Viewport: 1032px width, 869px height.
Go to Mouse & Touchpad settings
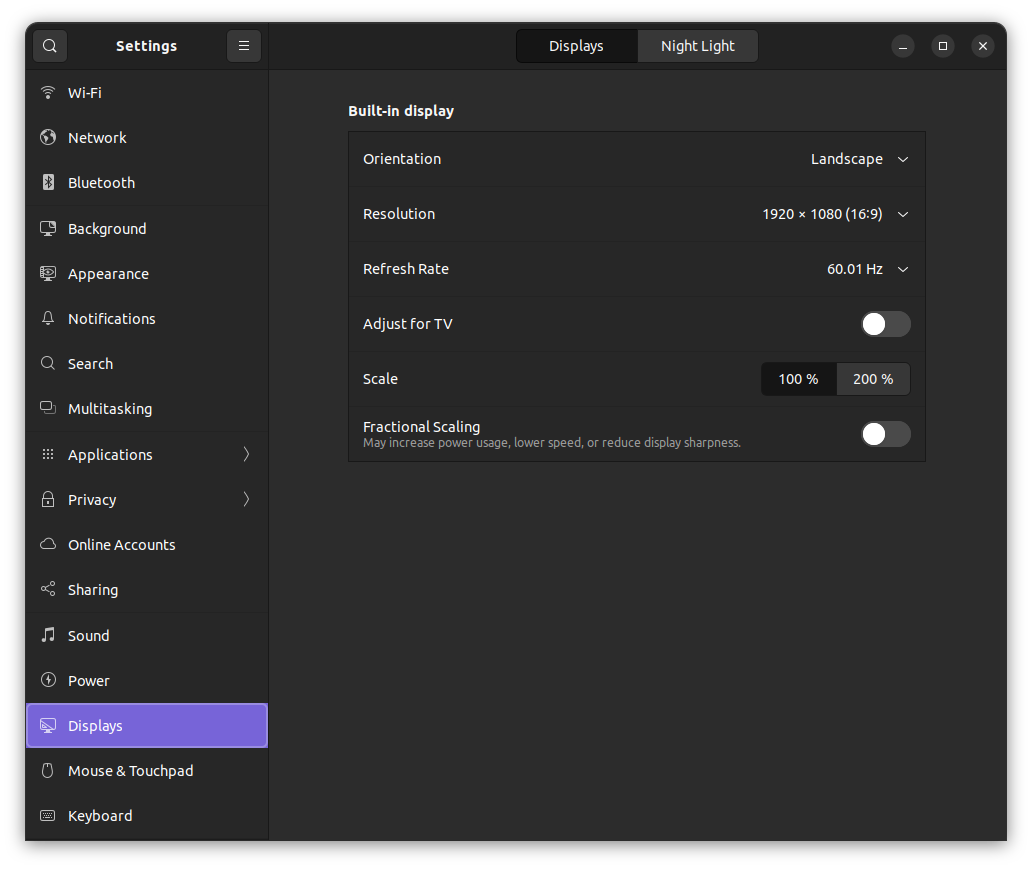point(147,771)
